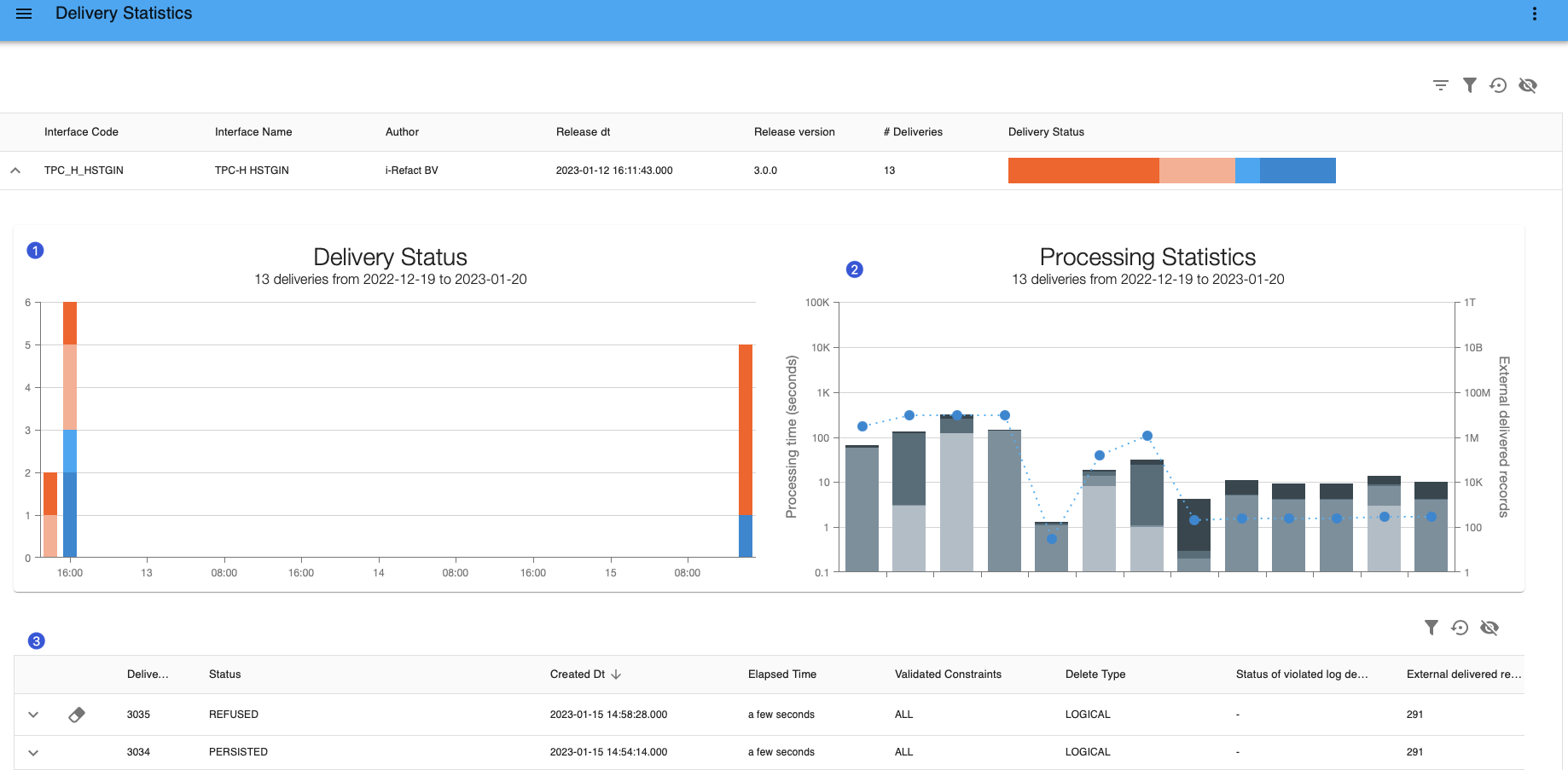Click the Delivery Status column header
The width and height of the screenshot is (1568, 770).
(x=1046, y=132)
